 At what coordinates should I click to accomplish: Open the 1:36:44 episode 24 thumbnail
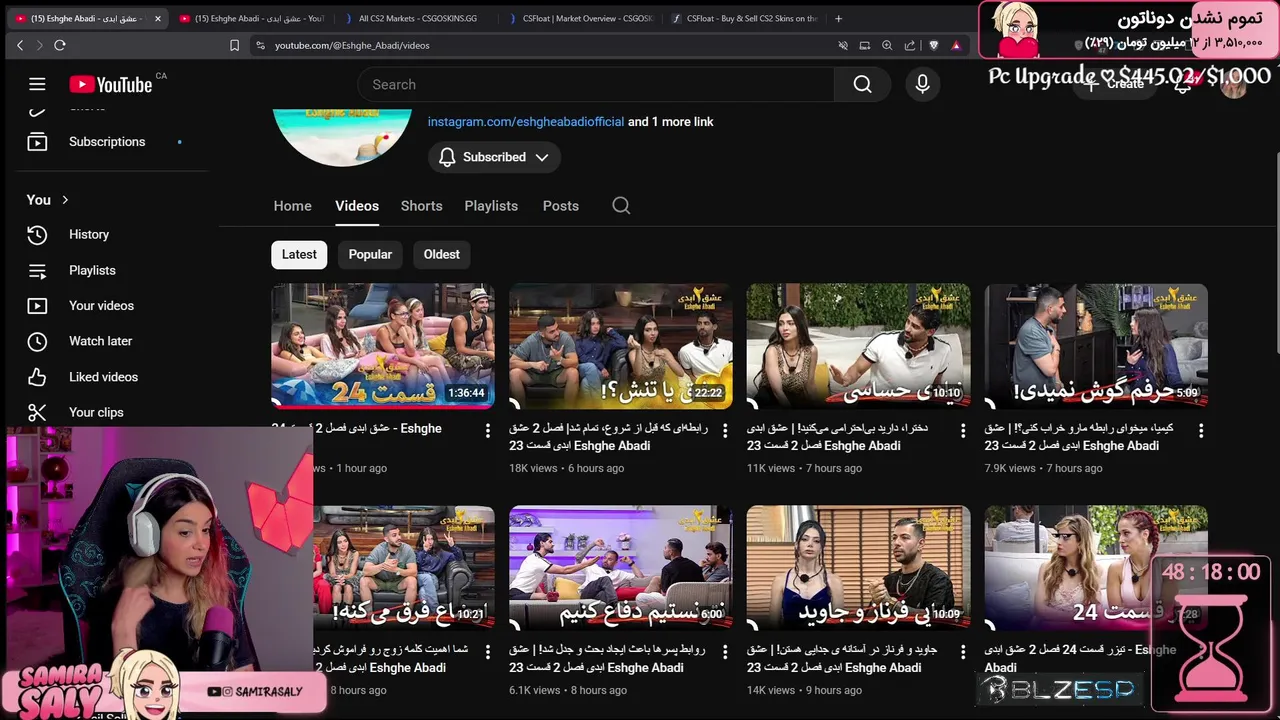point(383,346)
